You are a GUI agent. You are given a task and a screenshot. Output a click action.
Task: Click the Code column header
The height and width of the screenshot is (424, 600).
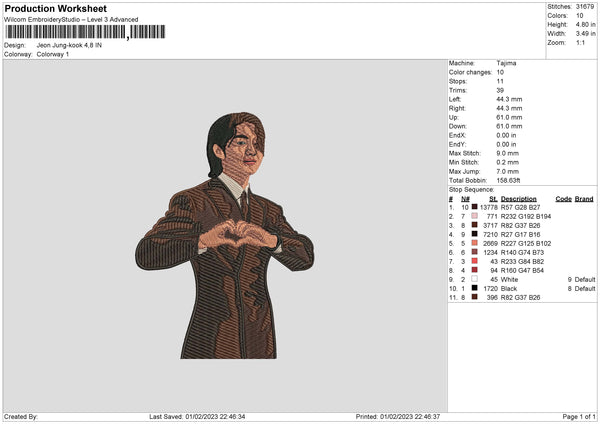pyautogui.click(x=563, y=199)
